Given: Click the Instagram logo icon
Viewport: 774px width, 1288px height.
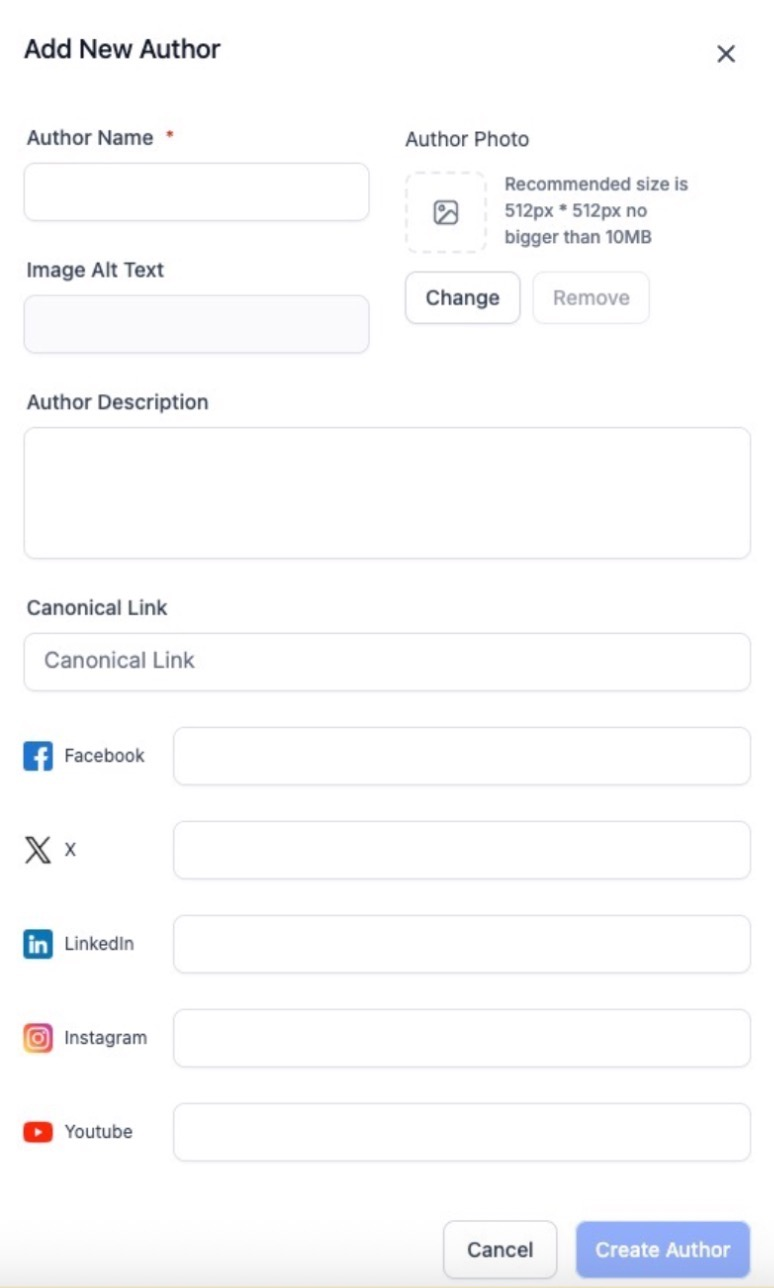Looking at the screenshot, I should (x=38, y=1038).
